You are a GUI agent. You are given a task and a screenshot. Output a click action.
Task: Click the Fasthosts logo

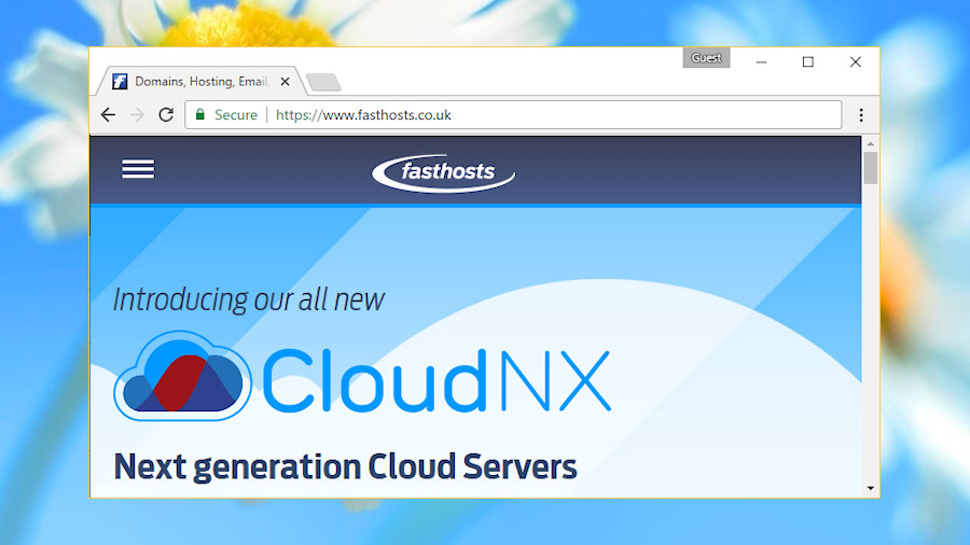point(443,173)
